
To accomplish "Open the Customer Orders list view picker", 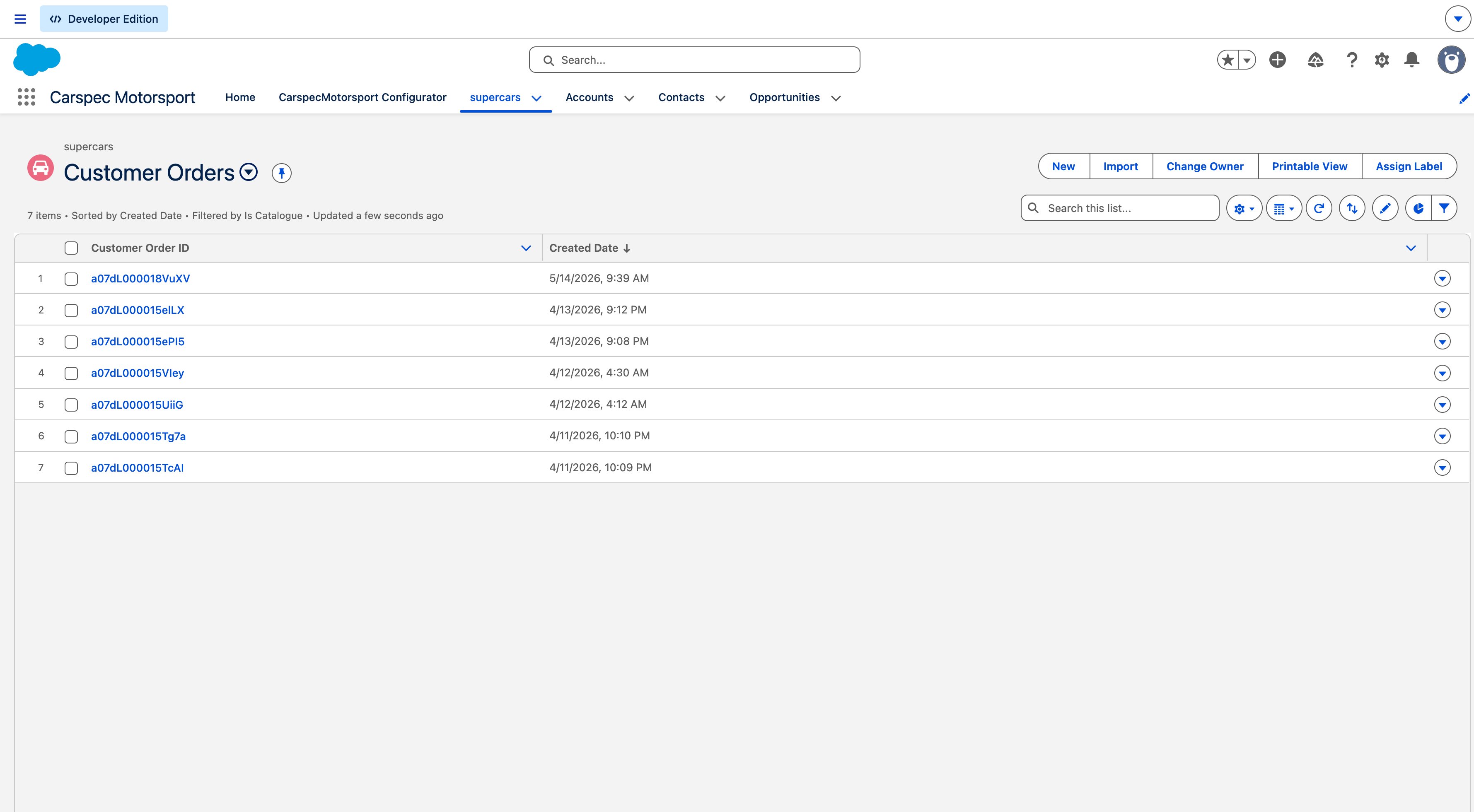I will click(249, 172).
